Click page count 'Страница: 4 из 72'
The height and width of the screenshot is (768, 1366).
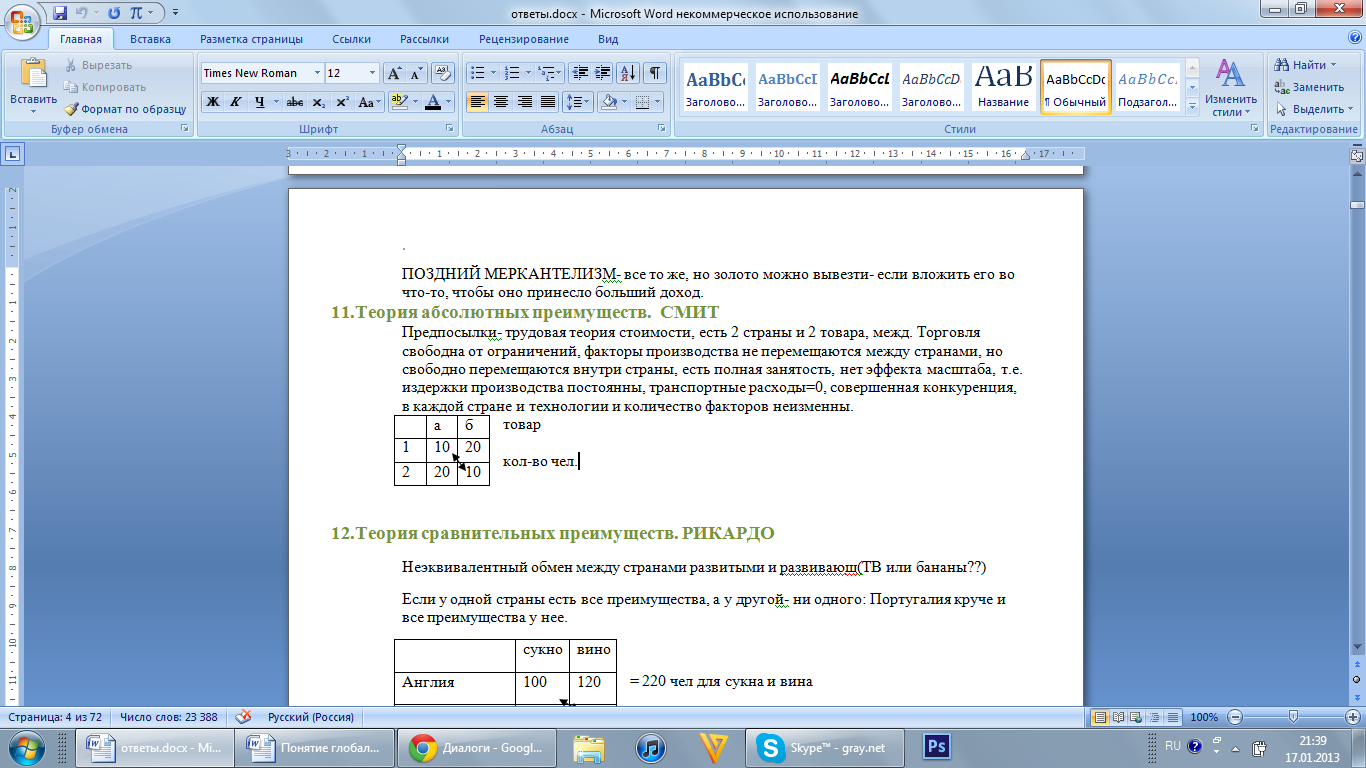pyautogui.click(x=53, y=717)
